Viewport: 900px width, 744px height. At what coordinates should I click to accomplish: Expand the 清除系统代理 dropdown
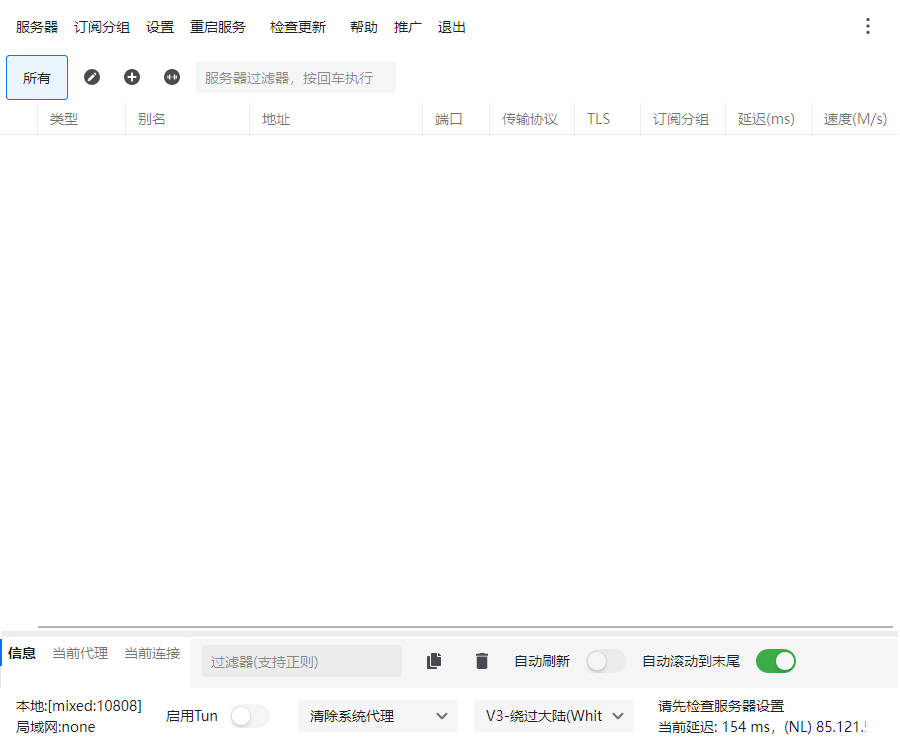[377, 716]
